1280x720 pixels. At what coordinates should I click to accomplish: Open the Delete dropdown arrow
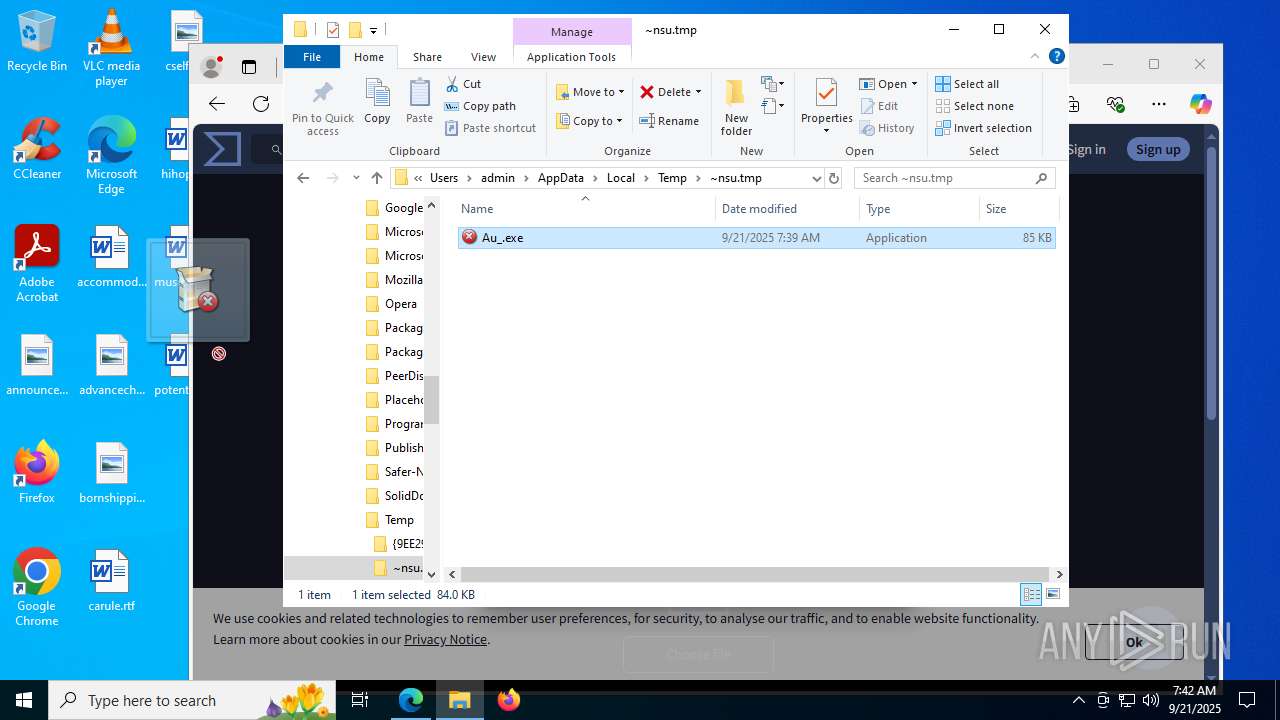pos(698,92)
